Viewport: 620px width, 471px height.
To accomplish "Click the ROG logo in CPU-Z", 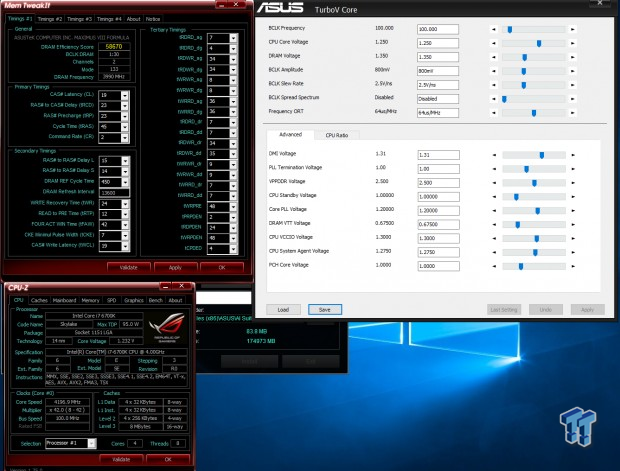I will 167,328.
